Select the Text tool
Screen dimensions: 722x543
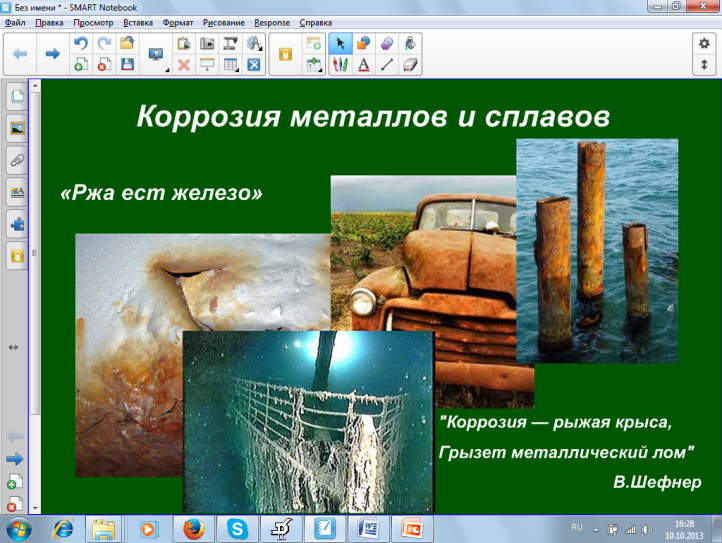tap(364, 64)
